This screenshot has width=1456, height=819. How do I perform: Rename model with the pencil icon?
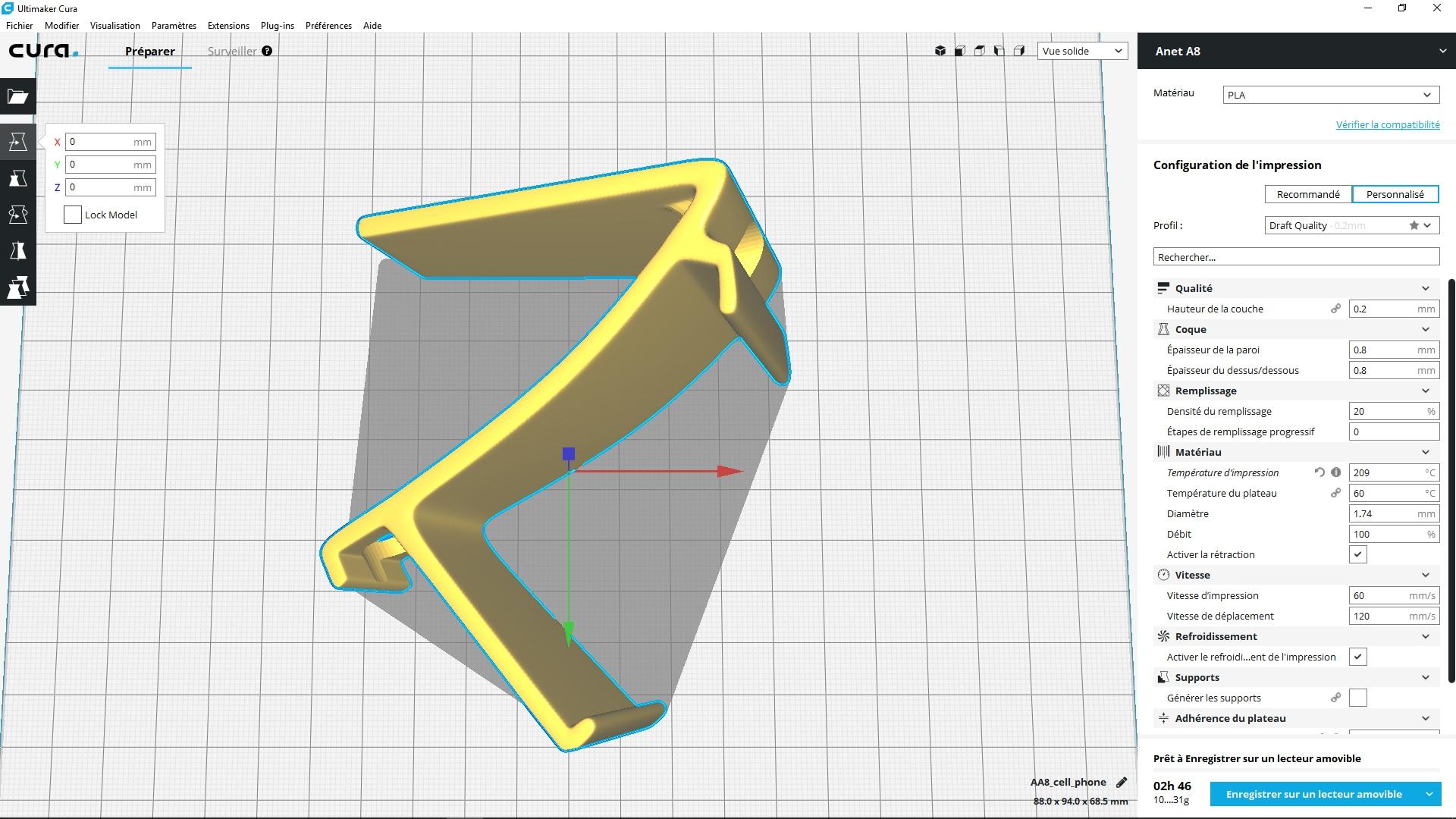coord(1122,782)
